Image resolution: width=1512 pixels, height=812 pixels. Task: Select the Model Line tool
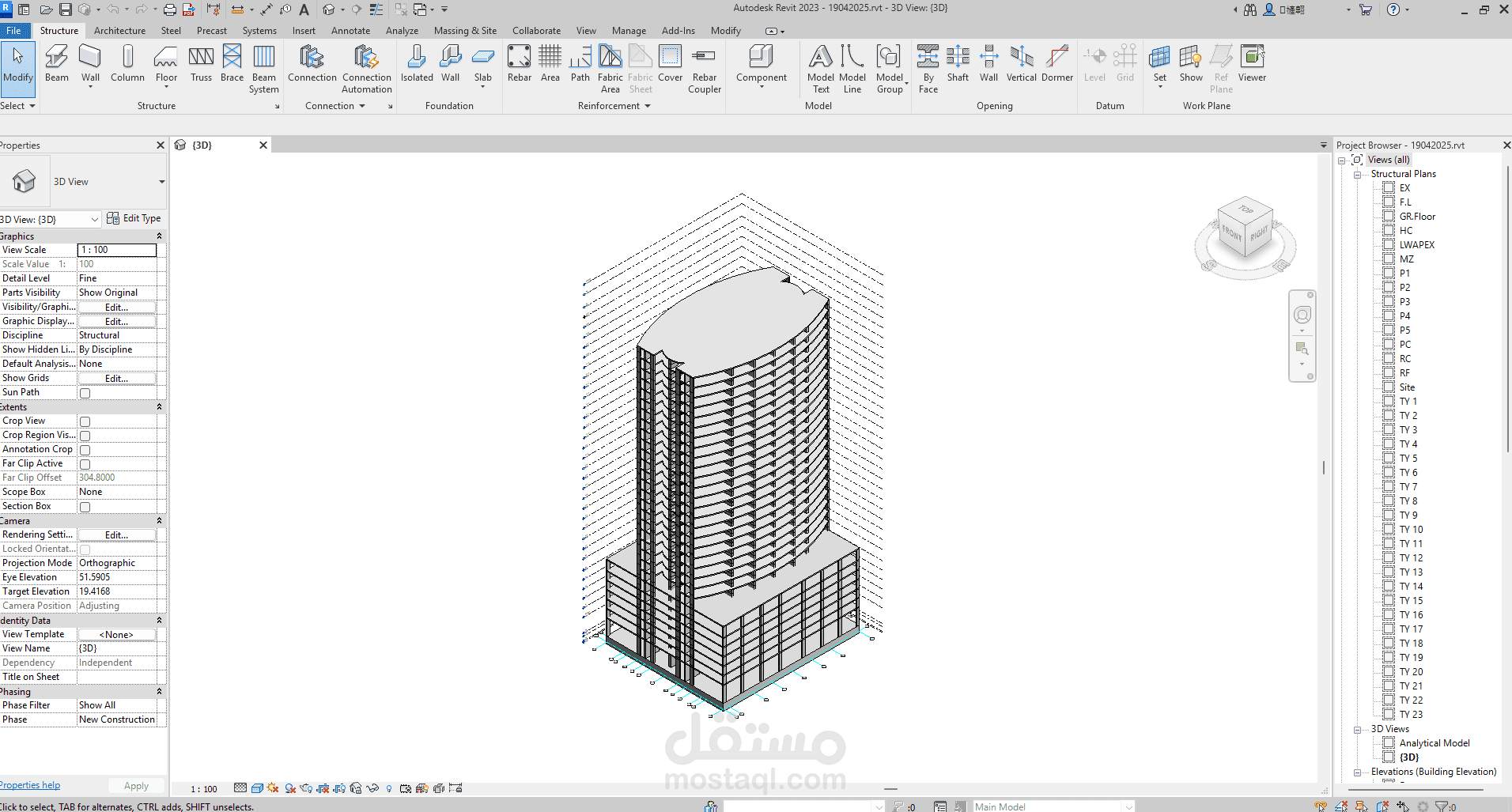(x=852, y=69)
